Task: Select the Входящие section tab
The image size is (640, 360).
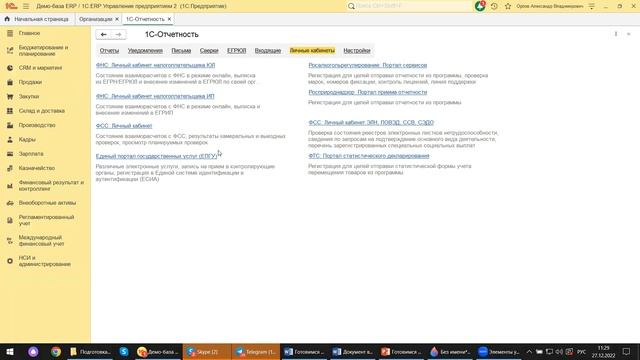Action: tap(268, 51)
